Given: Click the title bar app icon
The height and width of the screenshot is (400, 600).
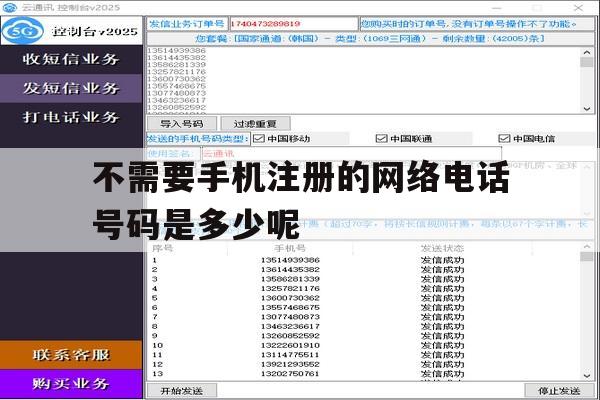Looking at the screenshot, I should coord(10,7).
